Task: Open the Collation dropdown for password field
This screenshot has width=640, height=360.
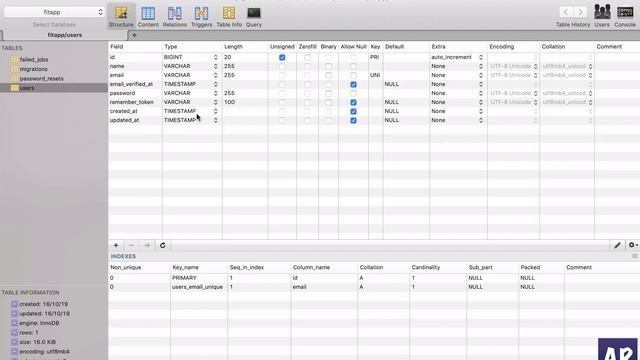Action: 590,93
